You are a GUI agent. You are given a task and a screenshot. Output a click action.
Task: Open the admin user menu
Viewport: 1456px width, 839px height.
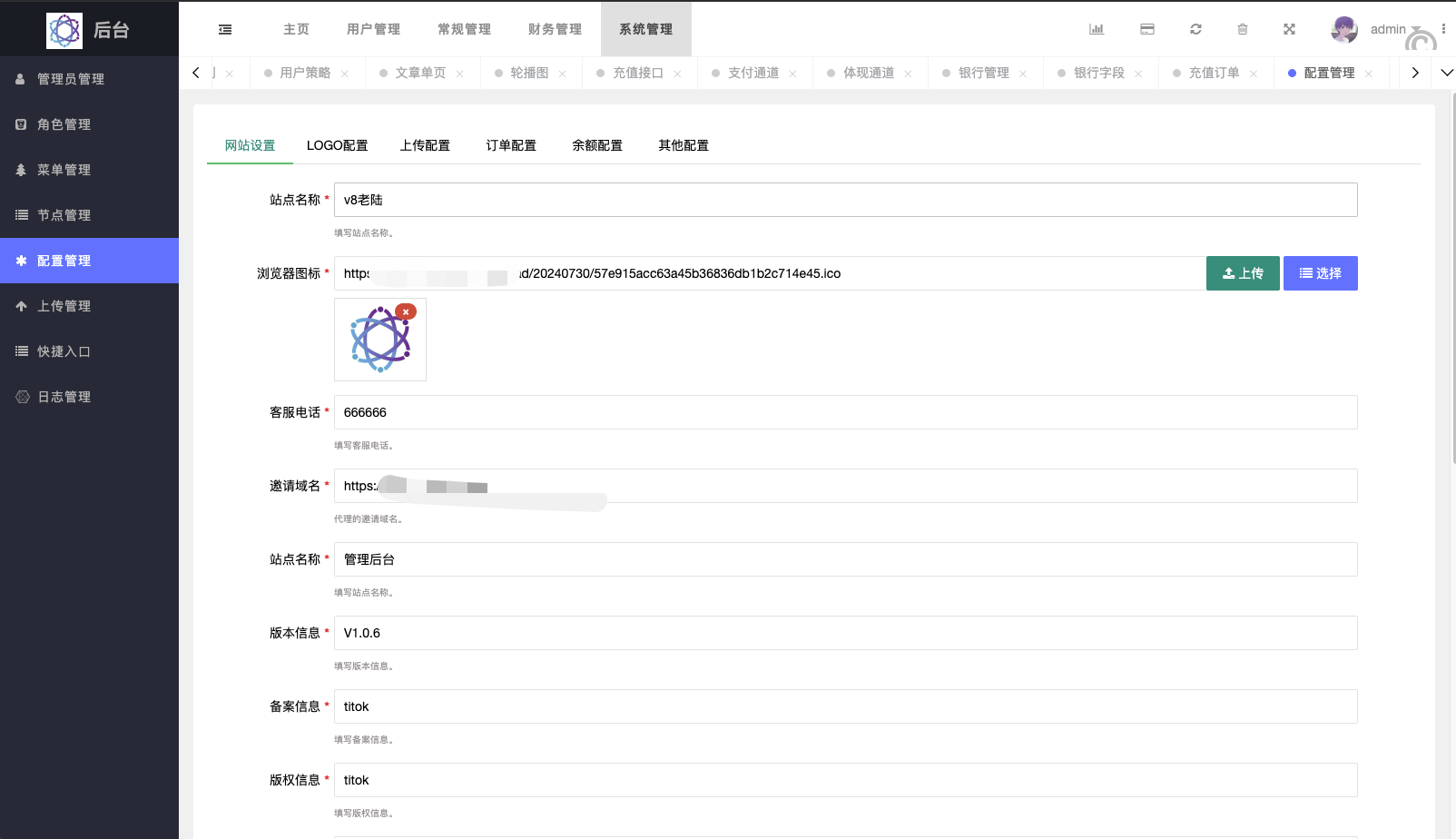click(x=1387, y=29)
